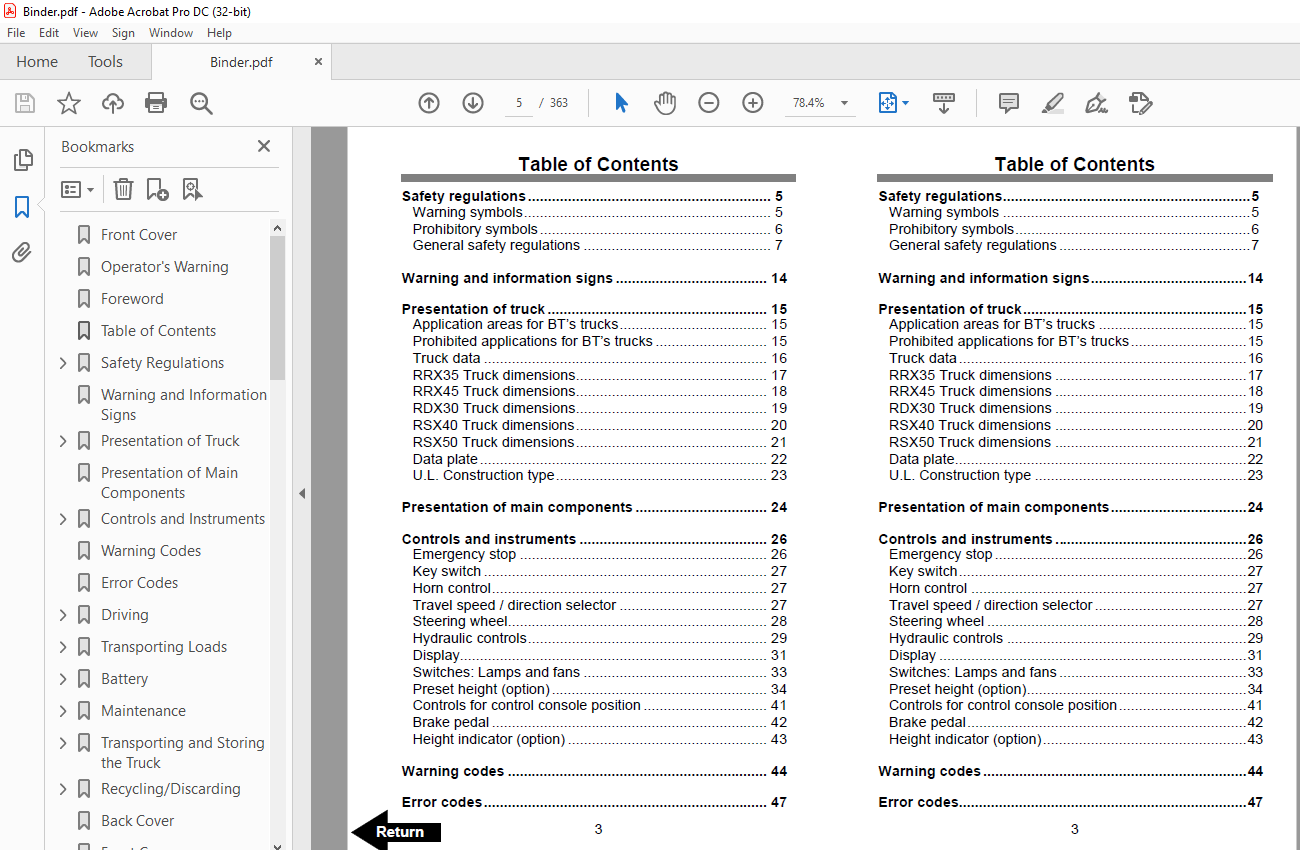The width and height of the screenshot is (1300, 850).
Task: Click the find current bookmark icon
Action: 193,189
